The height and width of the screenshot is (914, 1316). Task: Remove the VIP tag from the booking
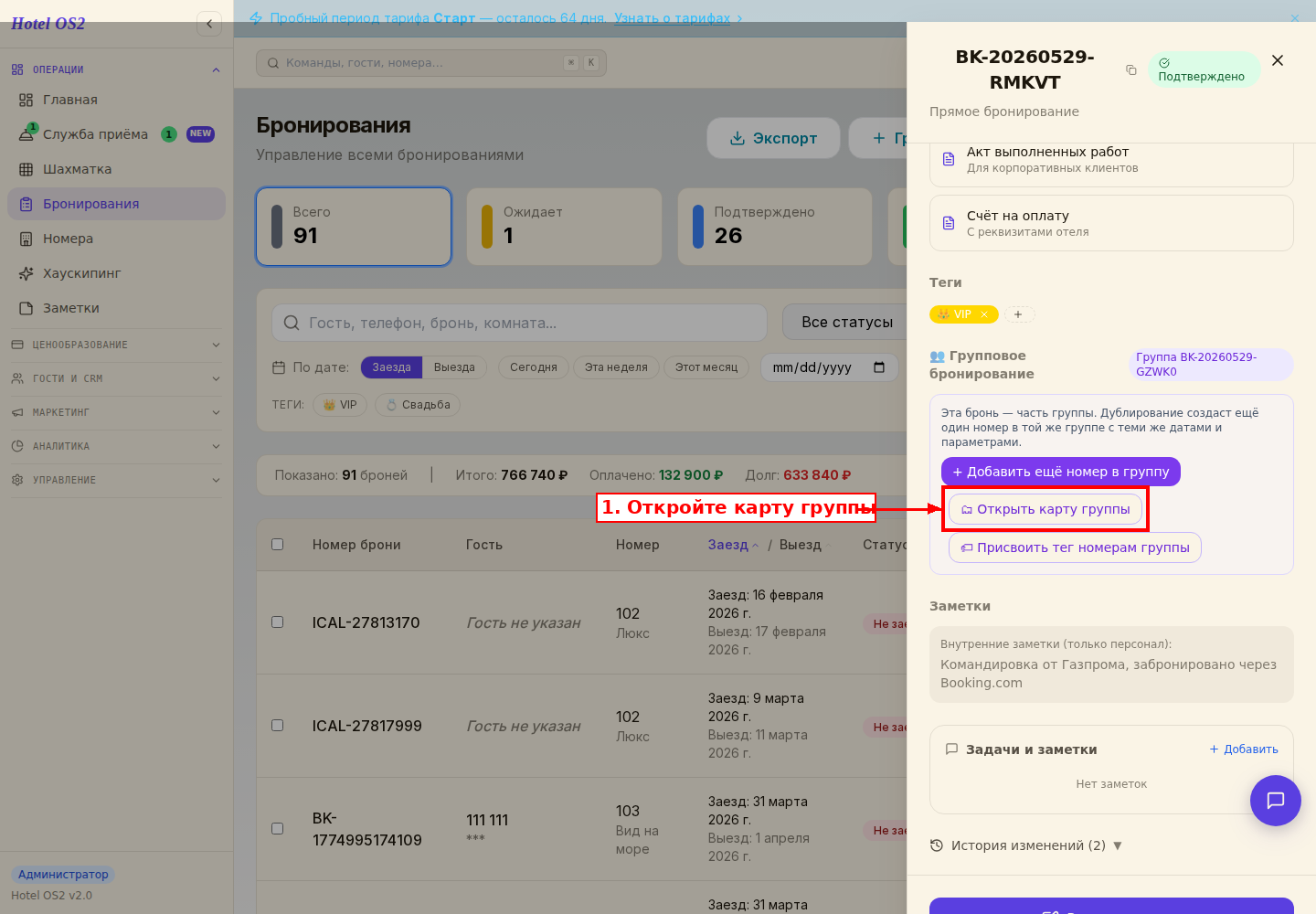(984, 314)
